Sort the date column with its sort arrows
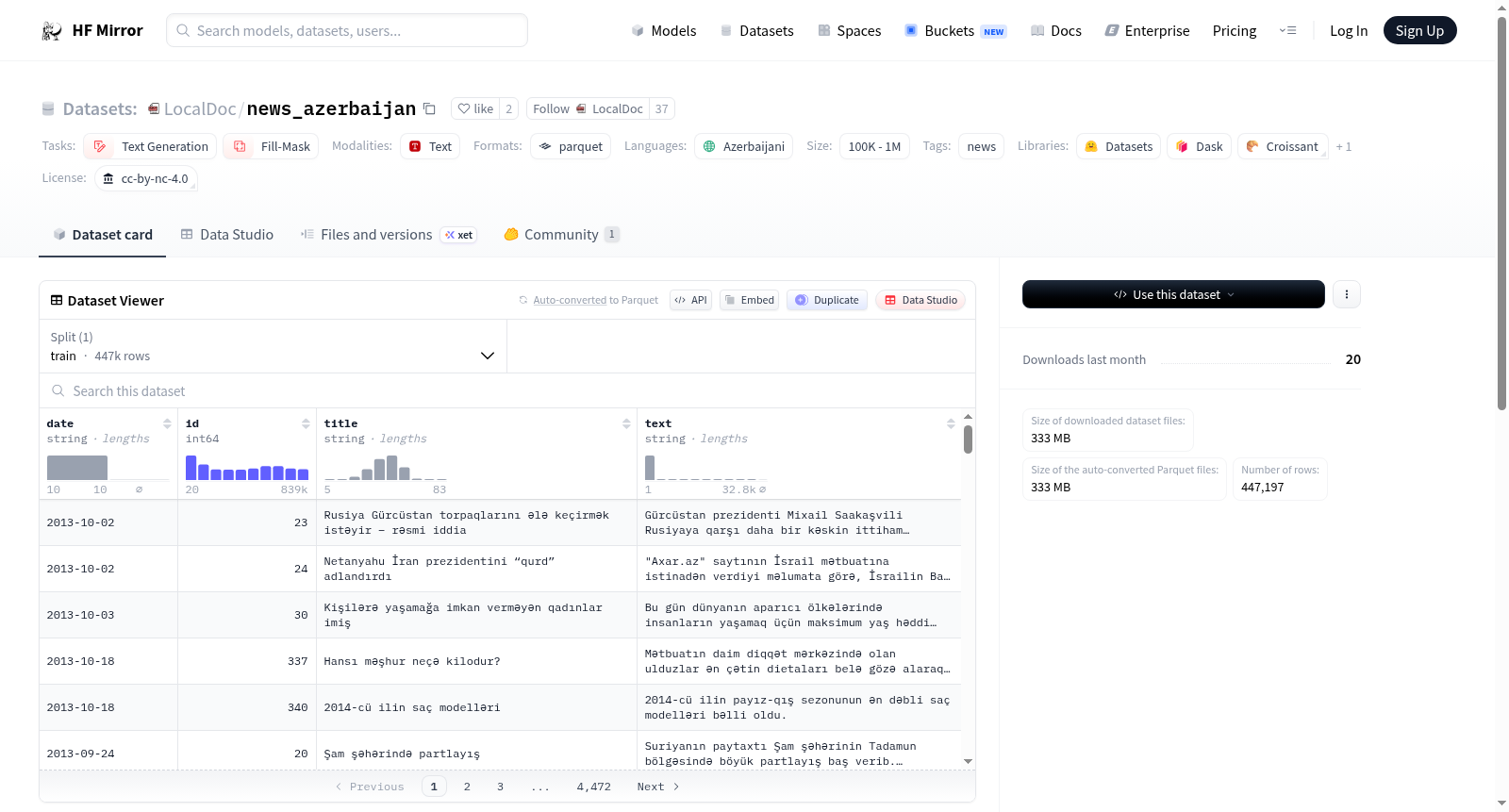Screen dimensions: 1509x812 pos(167,423)
